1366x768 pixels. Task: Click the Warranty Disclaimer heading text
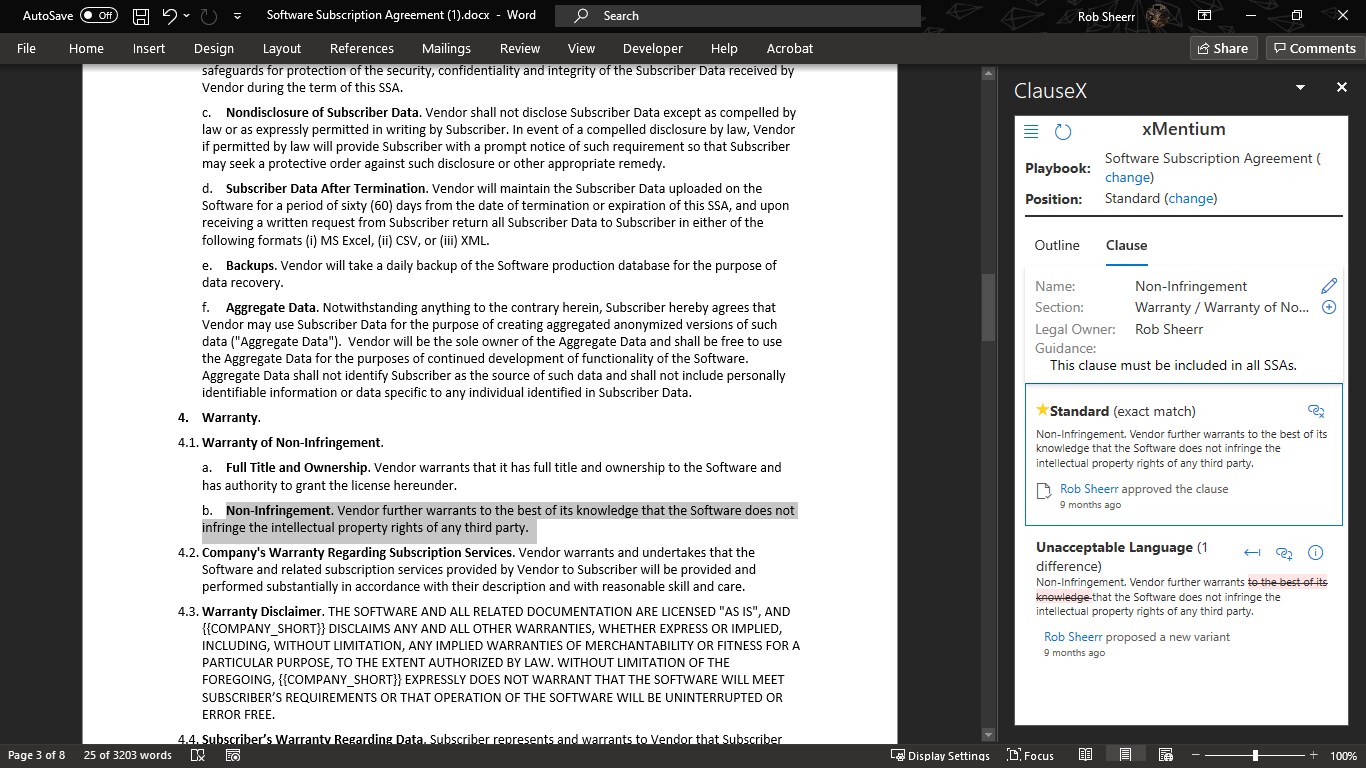(262, 611)
